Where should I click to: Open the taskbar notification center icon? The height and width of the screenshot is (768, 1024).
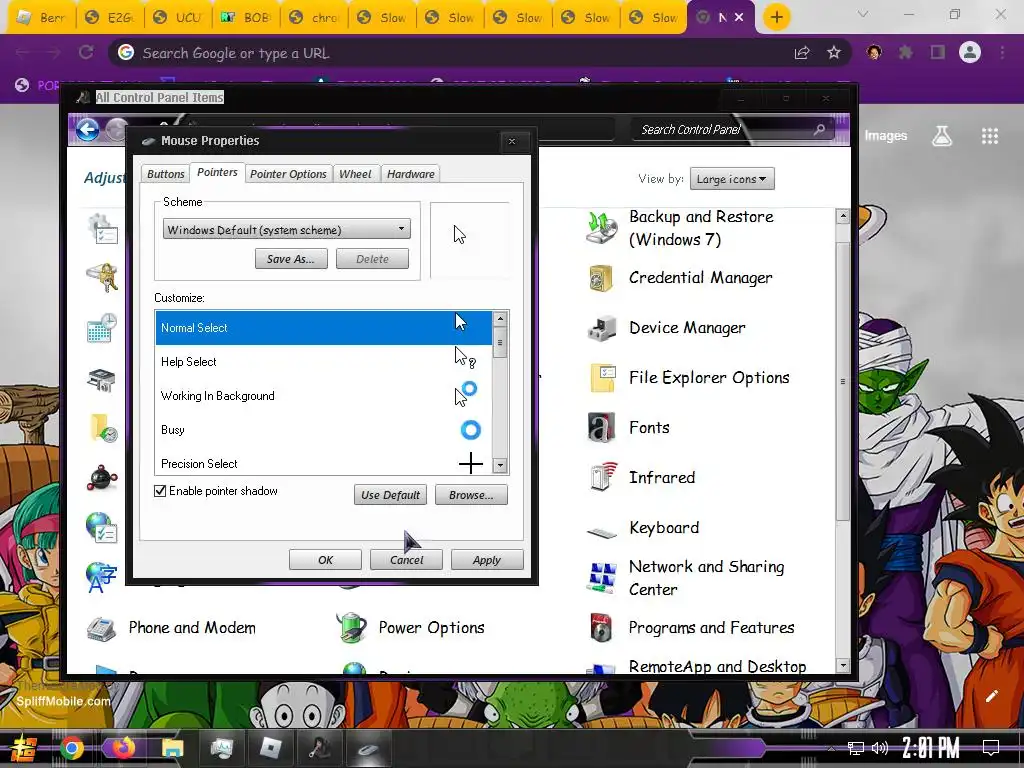991,747
